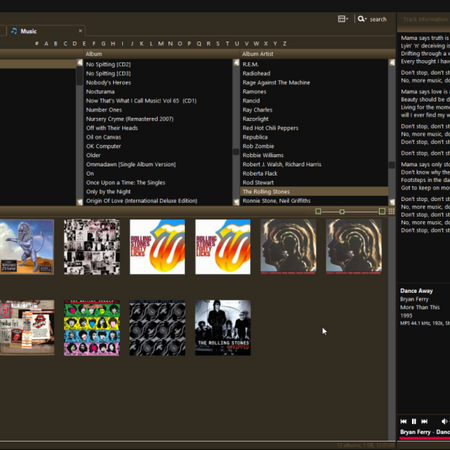Pause the playing track
The image size is (450, 450).
pyautogui.click(x=414, y=421)
